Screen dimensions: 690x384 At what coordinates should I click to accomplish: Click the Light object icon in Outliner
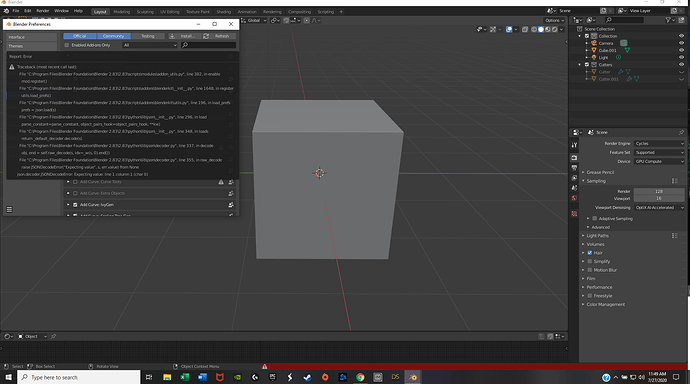594,57
